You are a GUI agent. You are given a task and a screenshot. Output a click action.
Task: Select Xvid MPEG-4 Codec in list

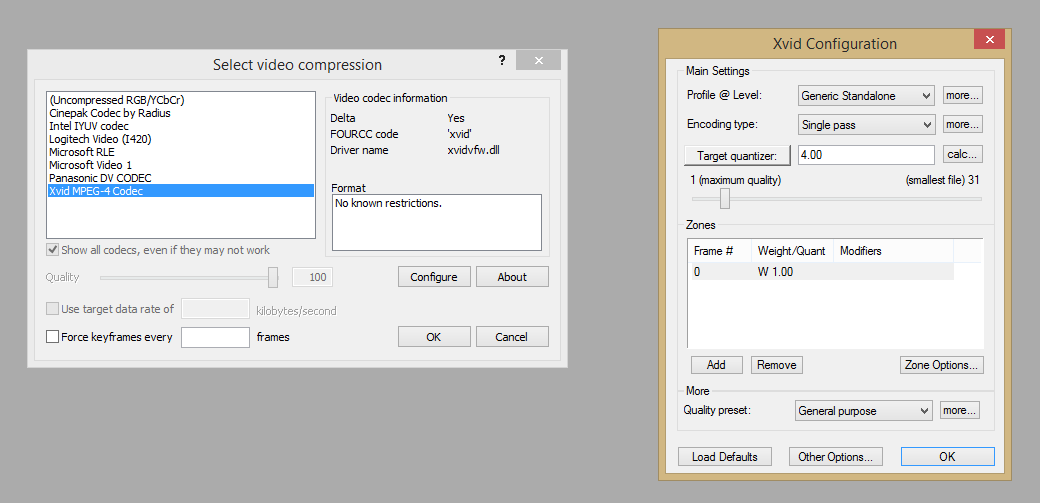(x=96, y=190)
